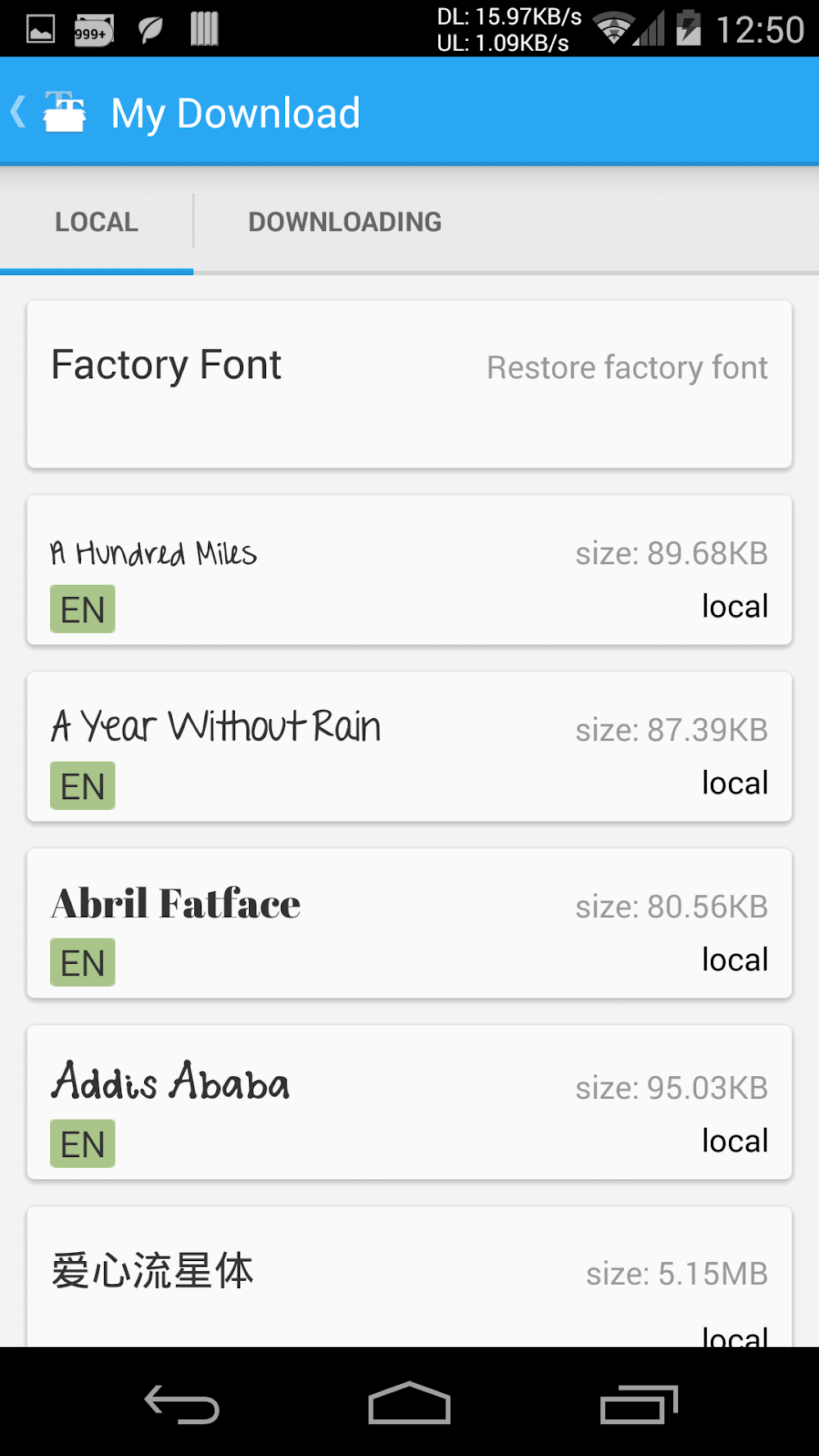Tap the My Download title
This screenshot has width=819, height=1456.
[x=236, y=113]
